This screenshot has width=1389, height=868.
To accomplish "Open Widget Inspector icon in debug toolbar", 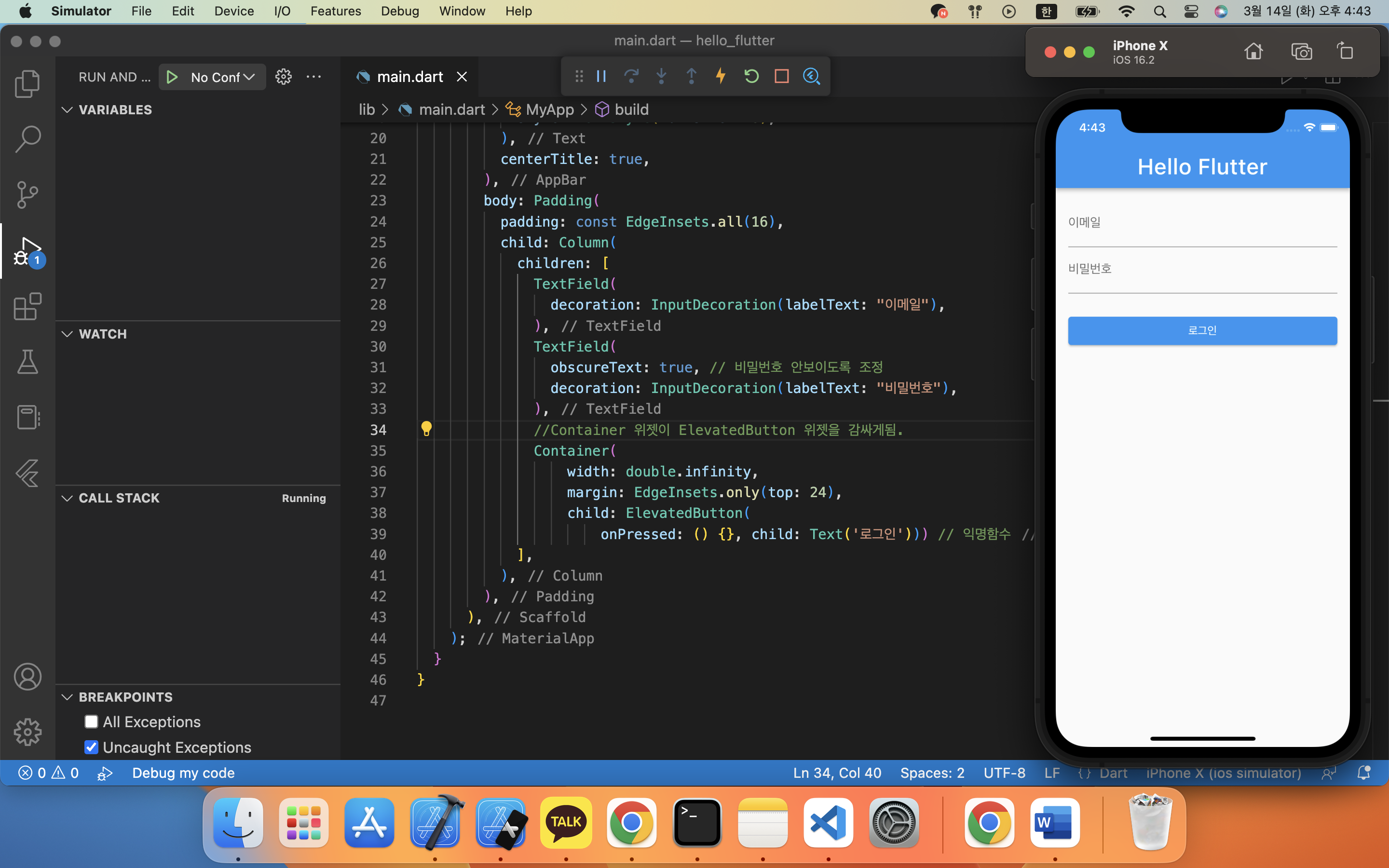I will tap(812, 76).
